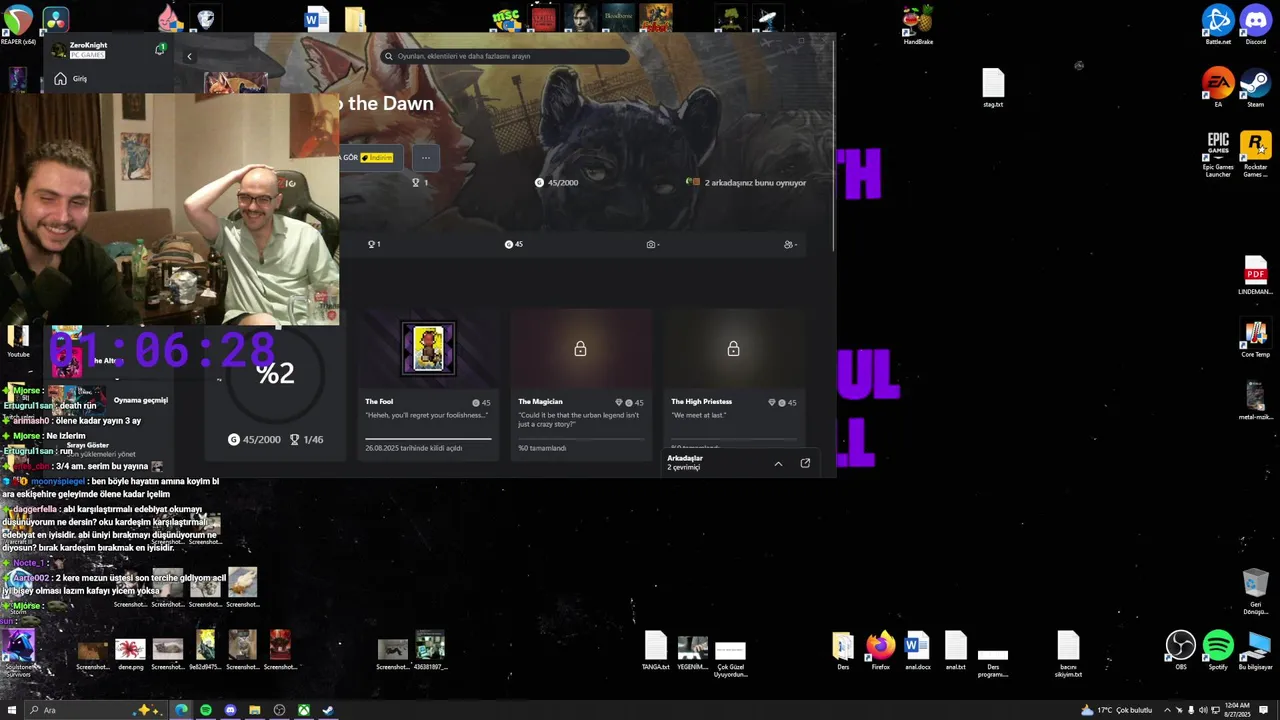Screen dimensions: 1280x720
Task: Open the Core Temp desktop icon
Action: pyautogui.click(x=1255, y=339)
